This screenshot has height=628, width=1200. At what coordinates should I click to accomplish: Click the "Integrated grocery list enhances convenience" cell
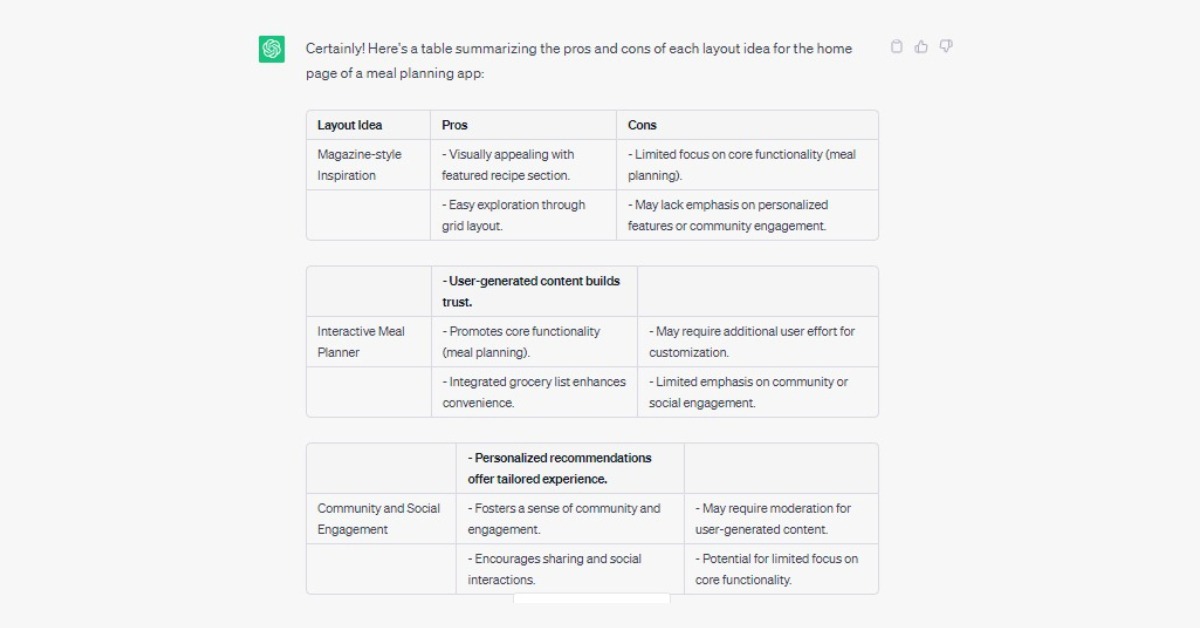coord(533,392)
